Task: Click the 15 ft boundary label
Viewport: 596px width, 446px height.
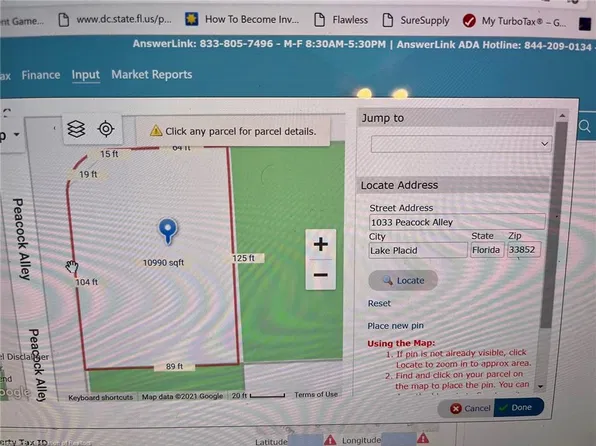Action: point(109,154)
